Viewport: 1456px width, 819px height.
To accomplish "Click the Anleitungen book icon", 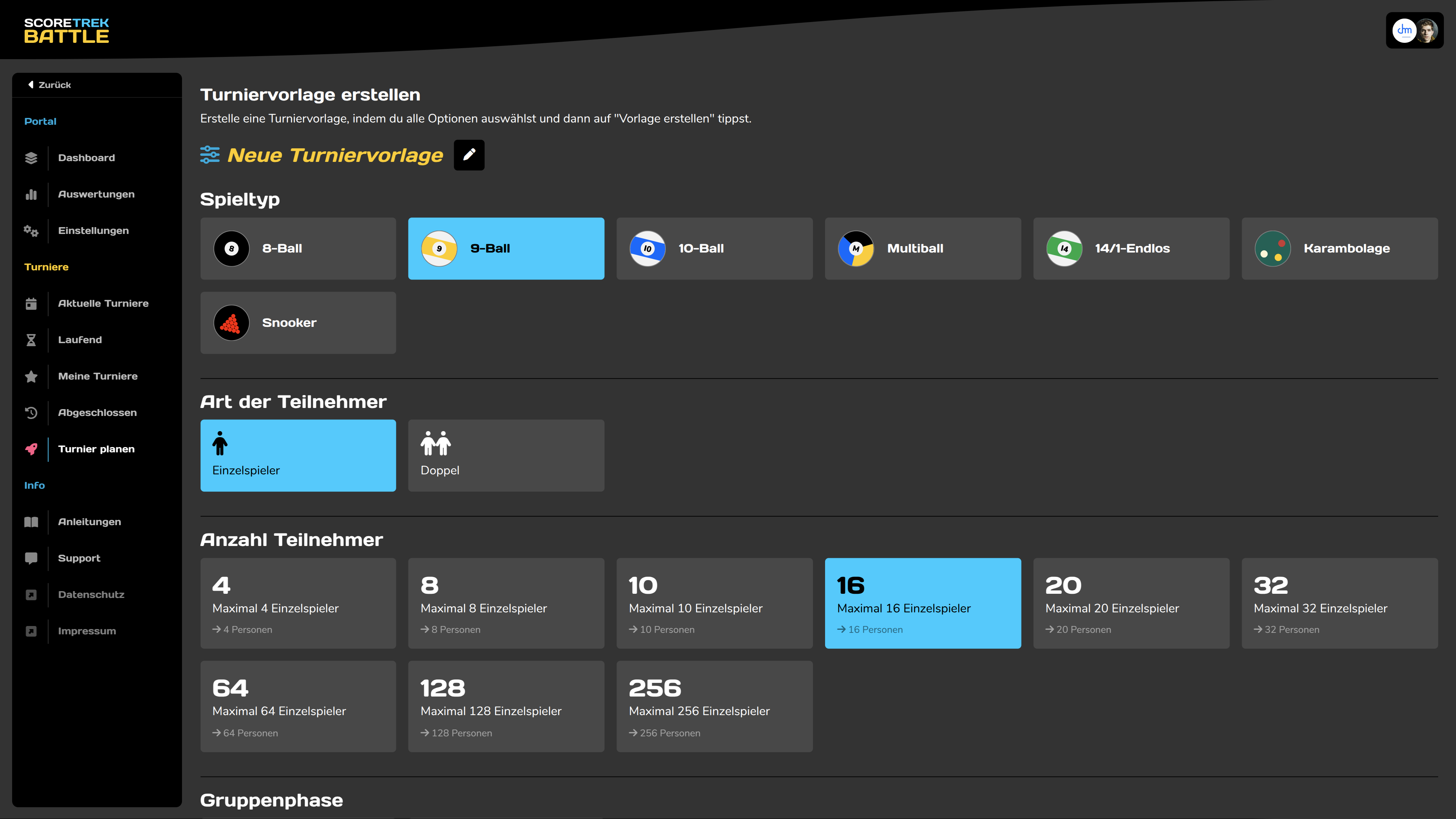I will click(x=31, y=522).
